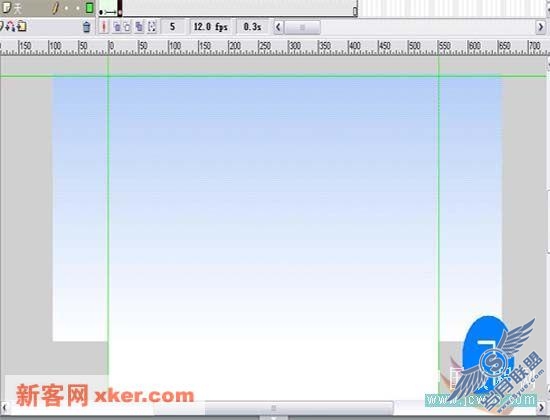Image resolution: width=550 pixels, height=420 pixels.
Task: Click Edit Multiple Frames icon
Action: tap(139, 27)
